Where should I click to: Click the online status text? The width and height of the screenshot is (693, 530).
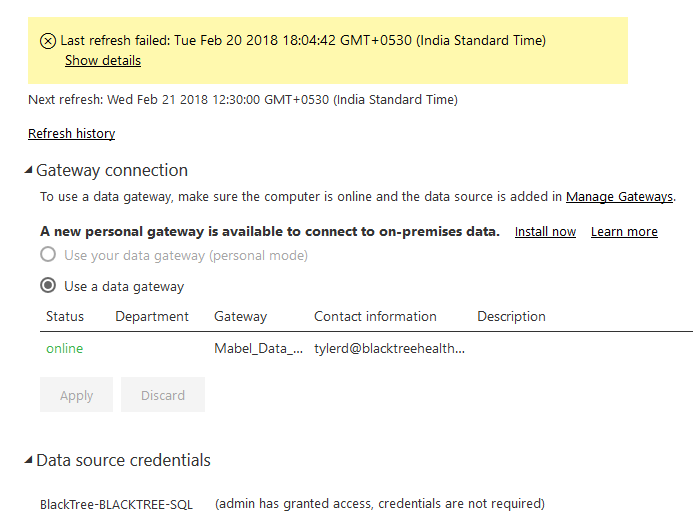pos(65,348)
